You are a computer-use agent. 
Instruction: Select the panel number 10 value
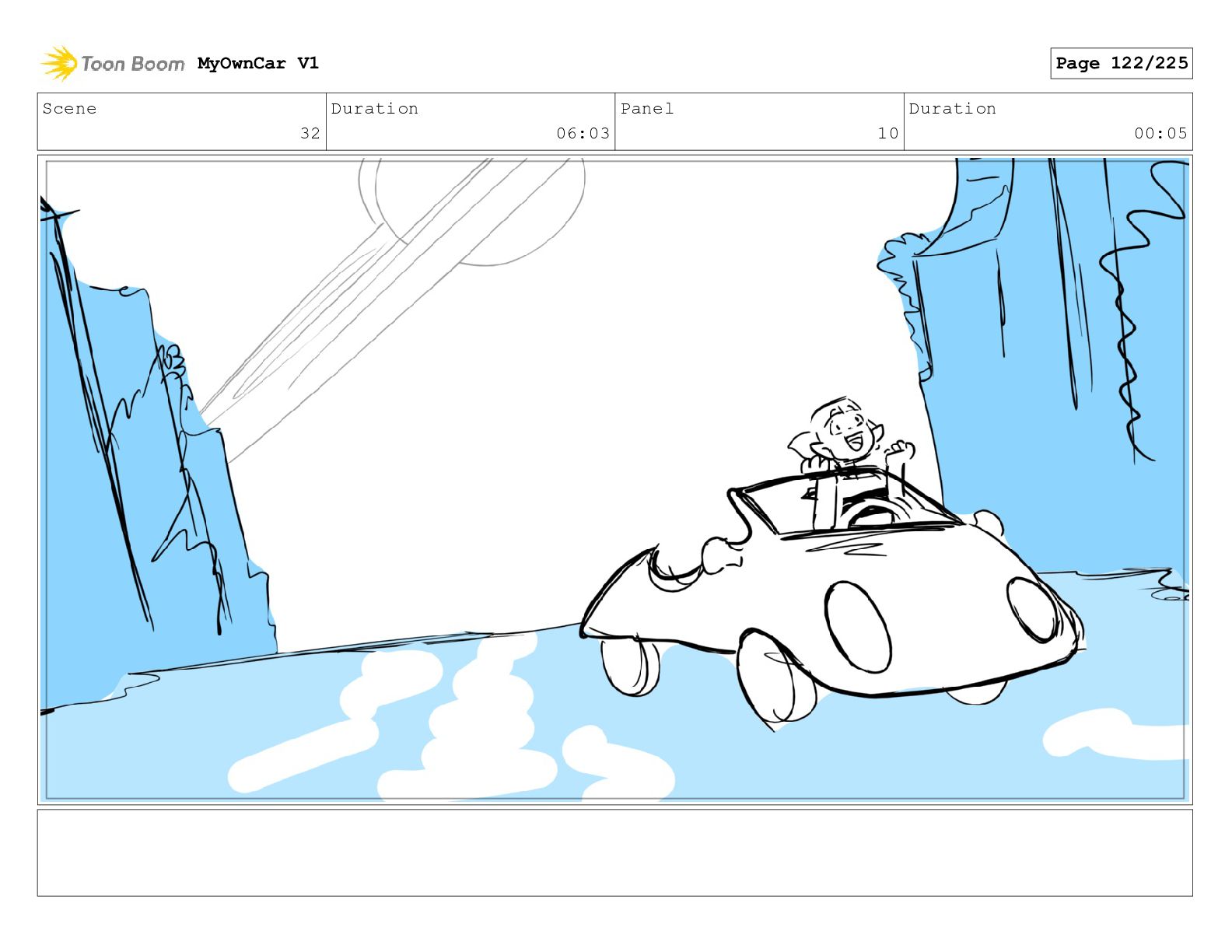pos(888,133)
